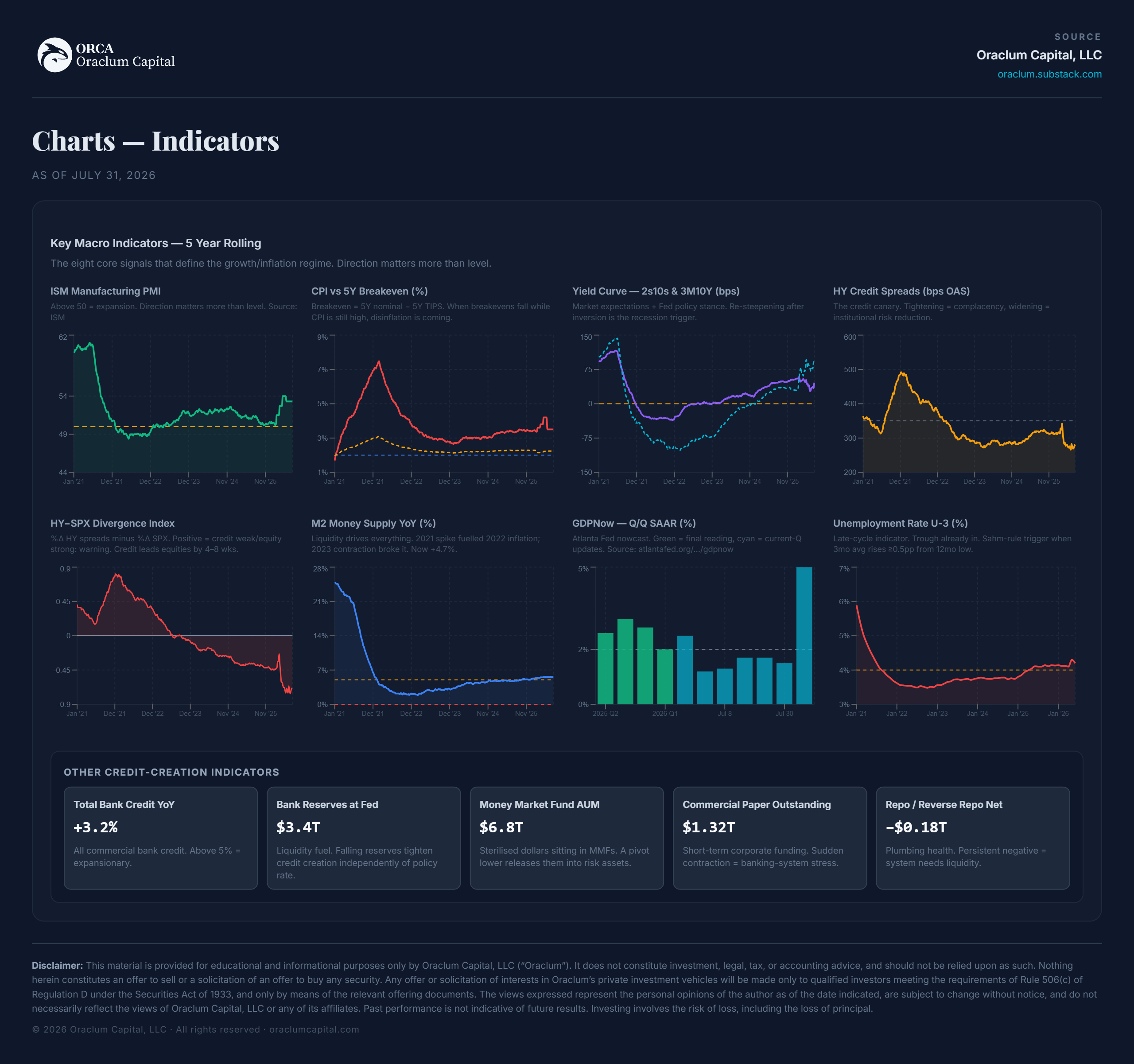
Task: Click the Charts — Indicators heading
Action: coord(155,141)
